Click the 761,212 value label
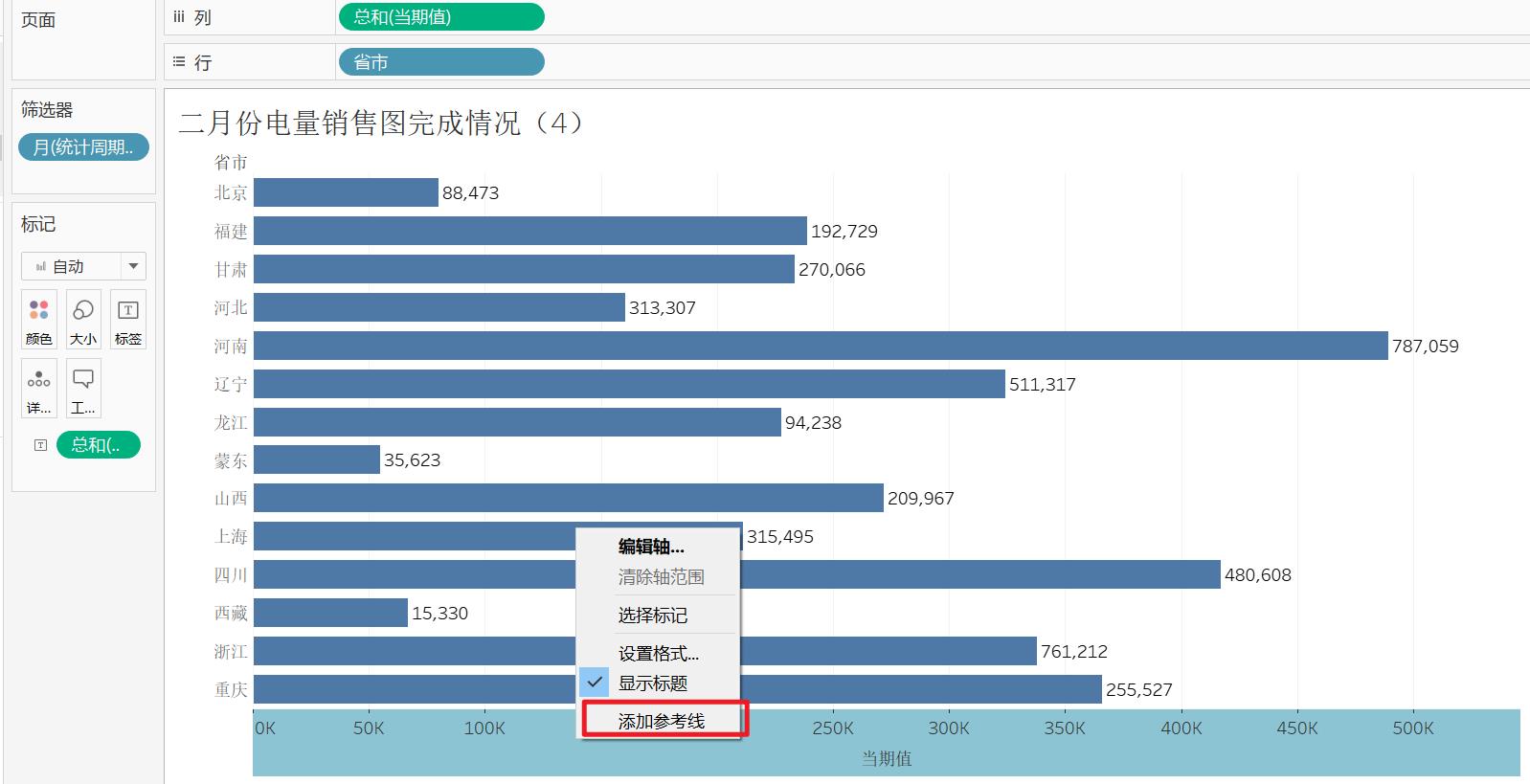Viewport: 1530px width, 784px height. coord(1074,651)
